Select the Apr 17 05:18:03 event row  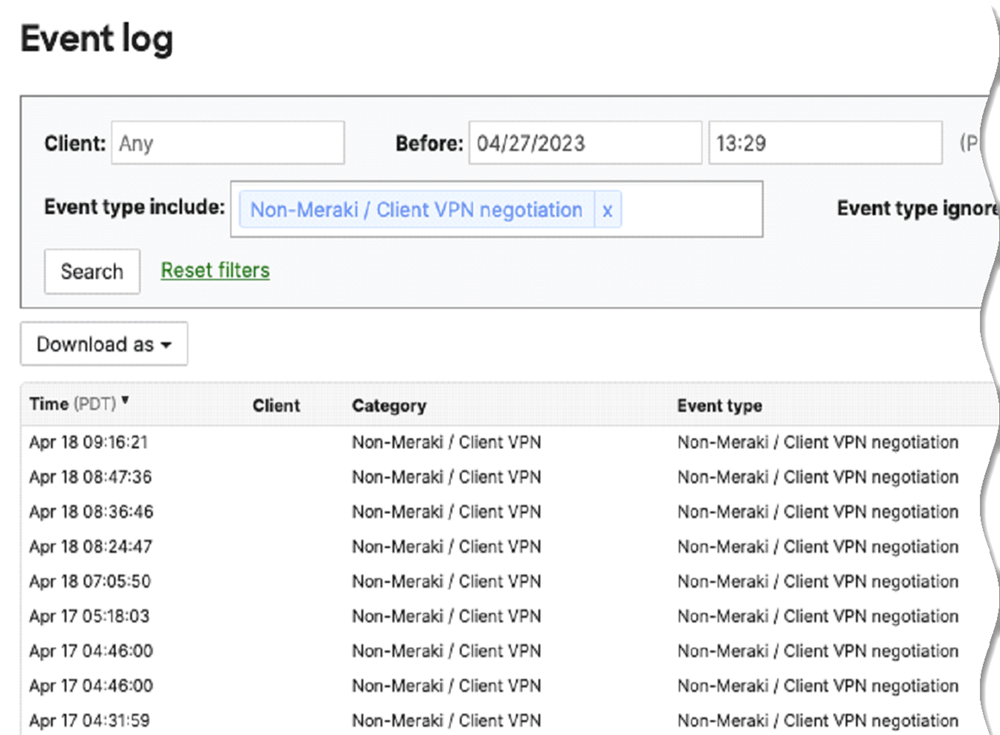coord(89,616)
